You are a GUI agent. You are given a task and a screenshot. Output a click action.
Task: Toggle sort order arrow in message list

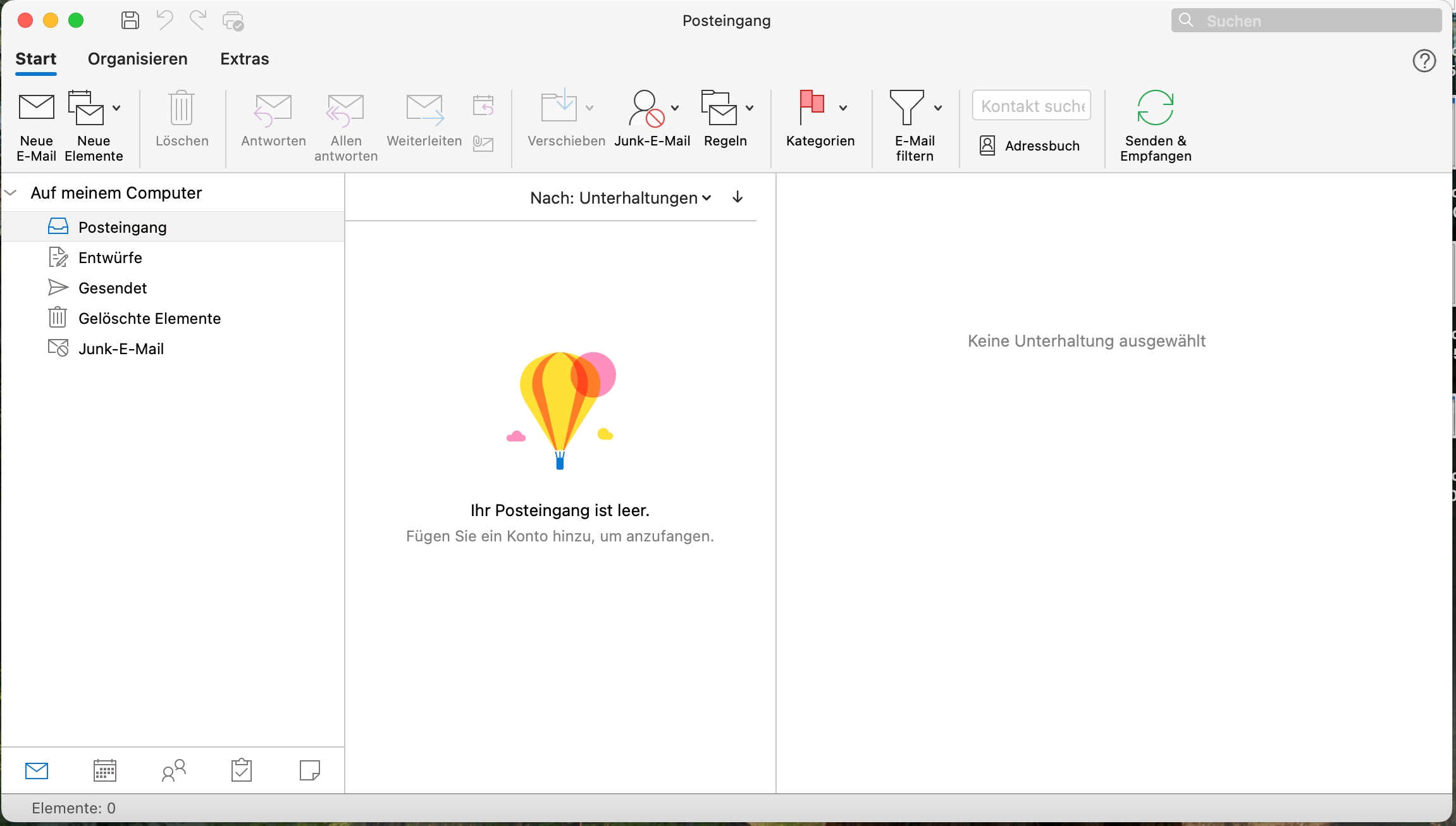(x=737, y=197)
